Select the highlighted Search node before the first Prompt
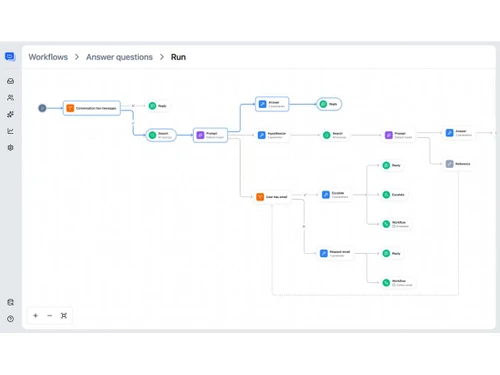Viewport: 500px width, 375px height. coord(161,135)
